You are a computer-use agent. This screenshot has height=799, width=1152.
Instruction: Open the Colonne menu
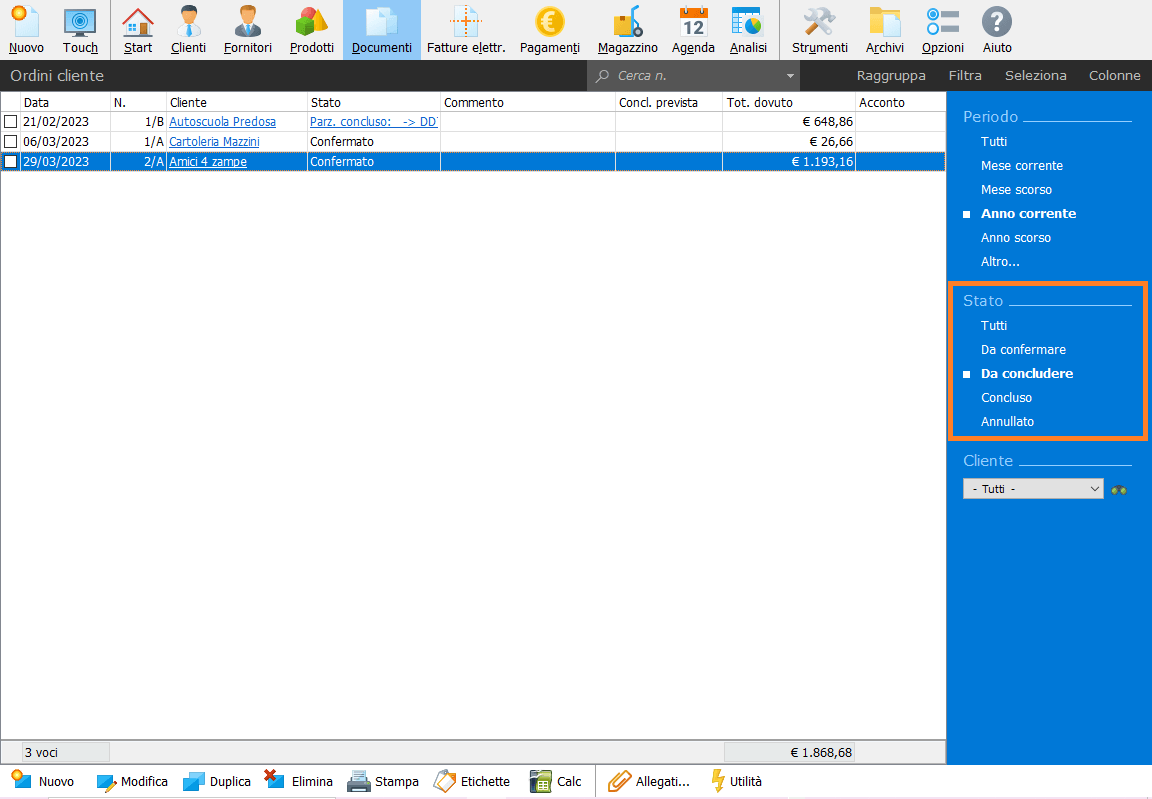pyautogui.click(x=1114, y=76)
